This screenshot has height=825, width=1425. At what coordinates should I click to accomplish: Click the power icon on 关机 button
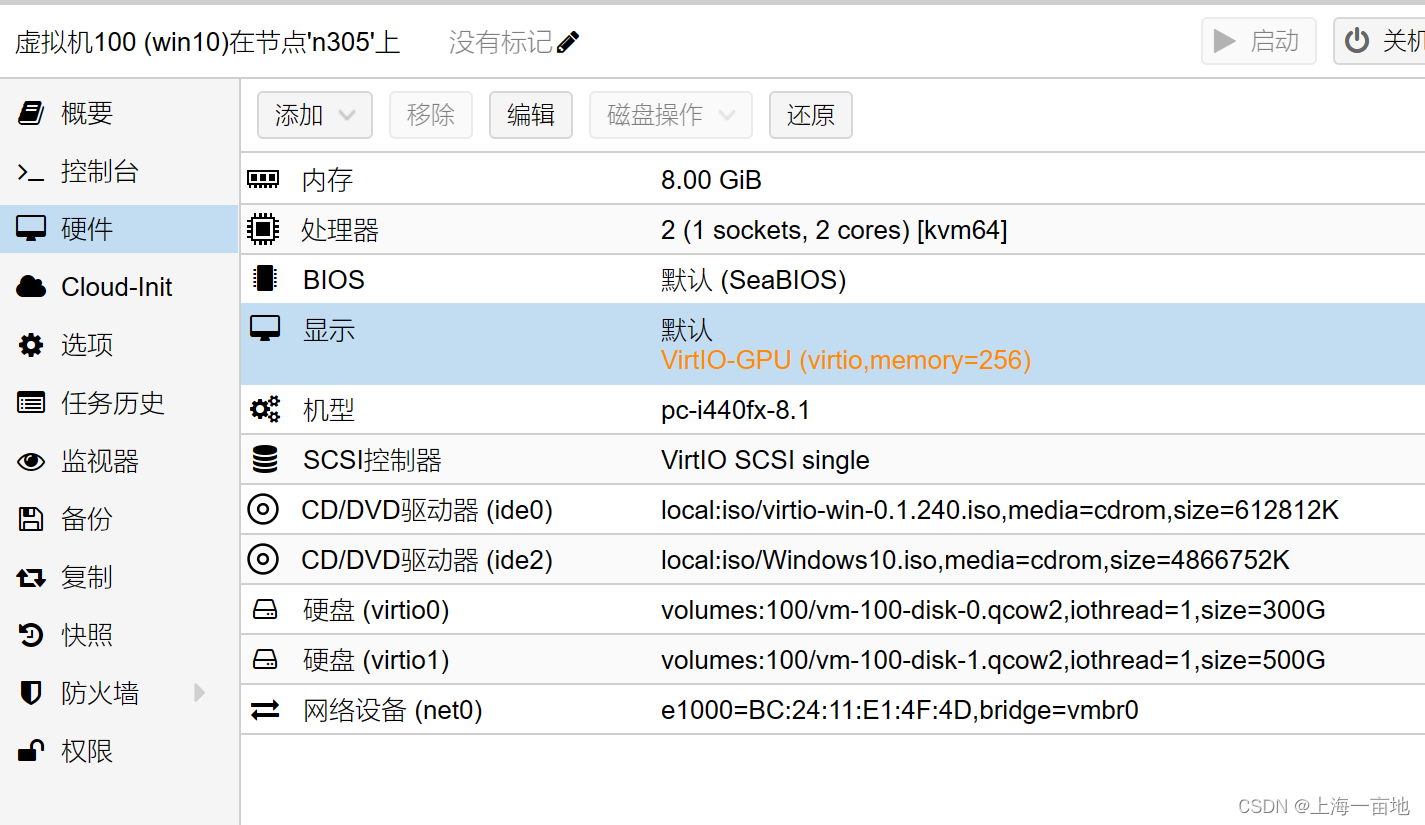coord(1356,41)
